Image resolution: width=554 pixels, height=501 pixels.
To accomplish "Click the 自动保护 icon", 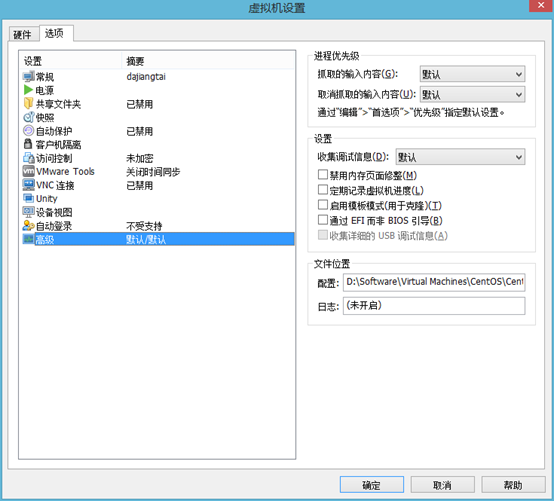I will [x=28, y=131].
